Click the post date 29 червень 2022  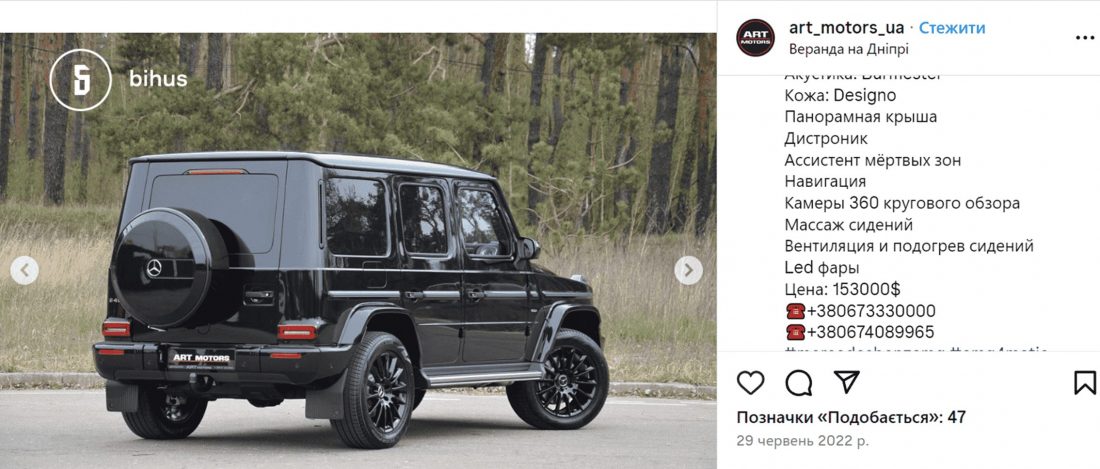(803, 442)
